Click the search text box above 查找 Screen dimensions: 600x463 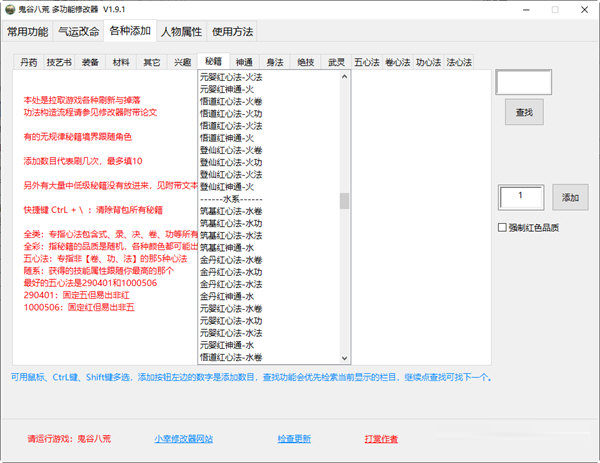[523, 82]
